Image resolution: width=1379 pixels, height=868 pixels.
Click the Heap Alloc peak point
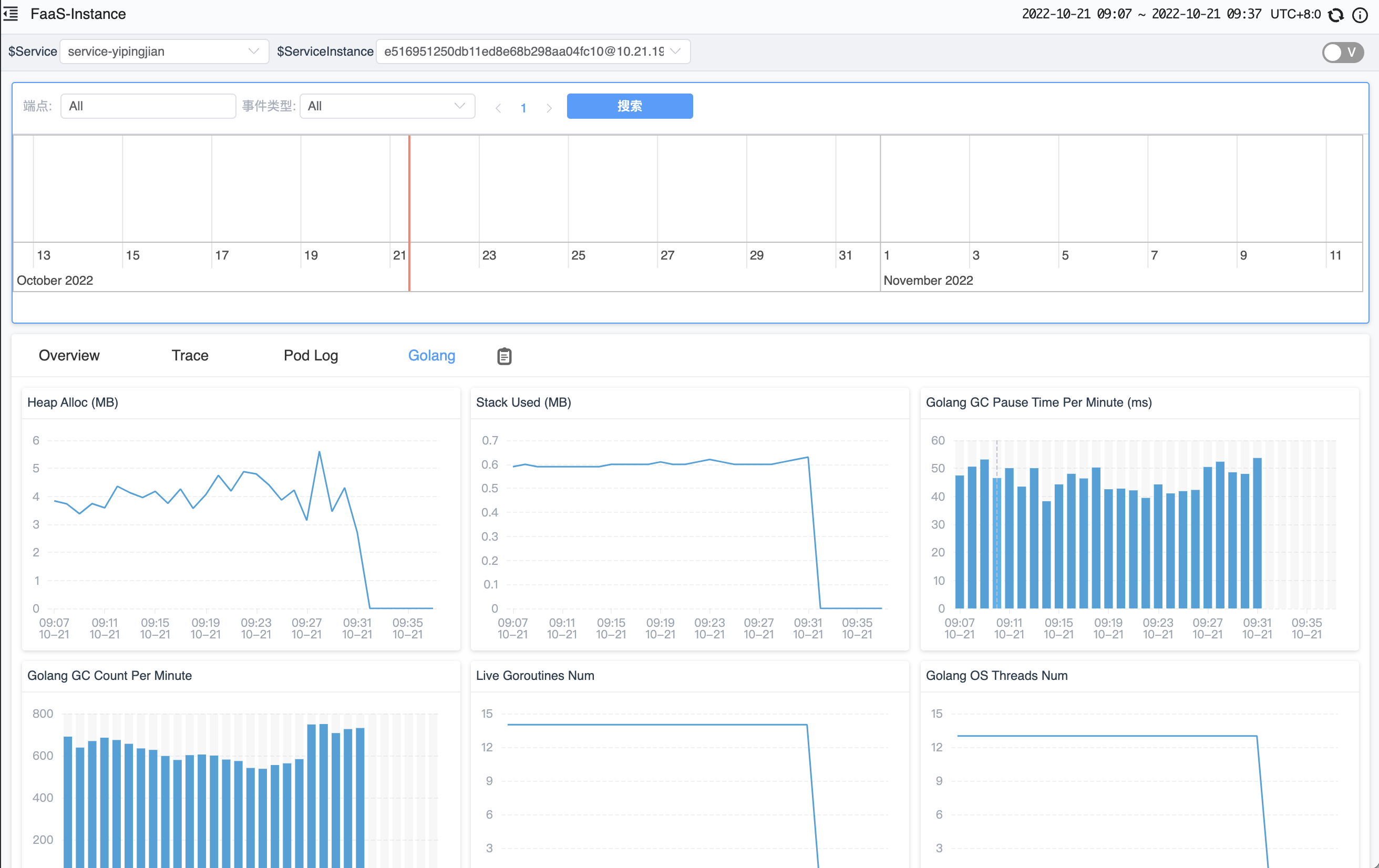(319, 452)
